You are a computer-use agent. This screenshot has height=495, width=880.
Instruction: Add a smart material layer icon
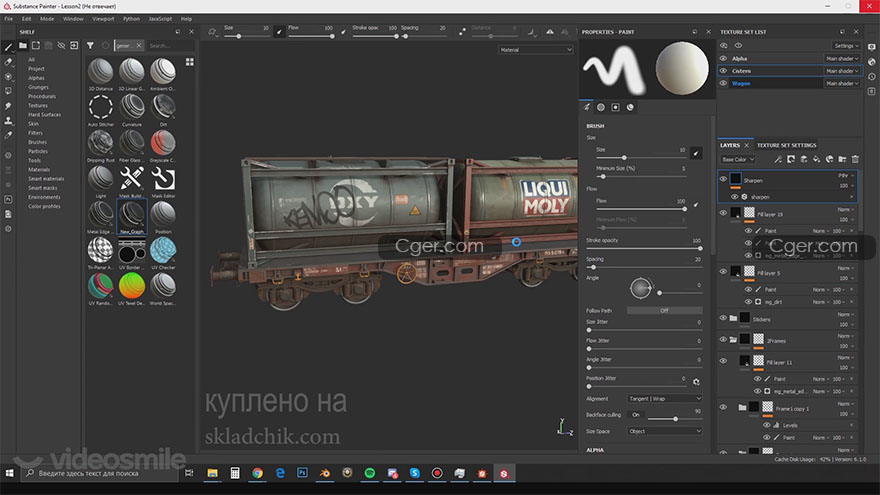pos(829,159)
